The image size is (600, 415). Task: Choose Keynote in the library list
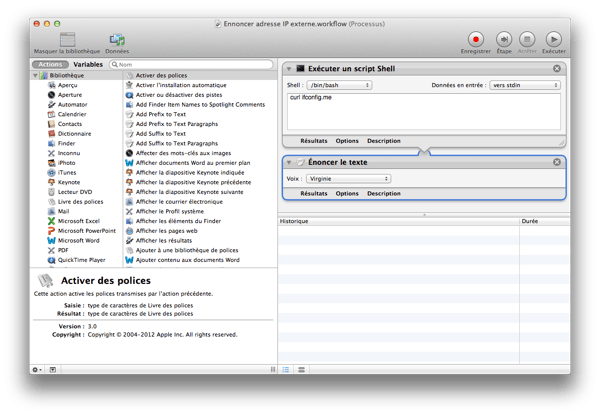click(68, 182)
